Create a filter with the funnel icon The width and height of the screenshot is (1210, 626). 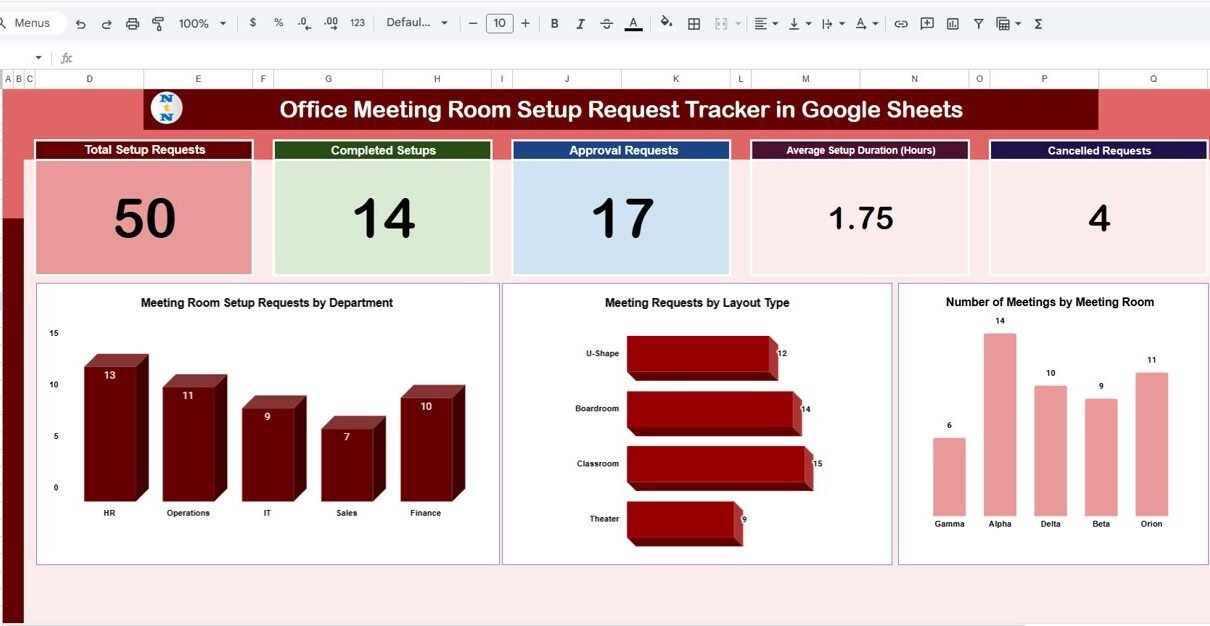[979, 24]
